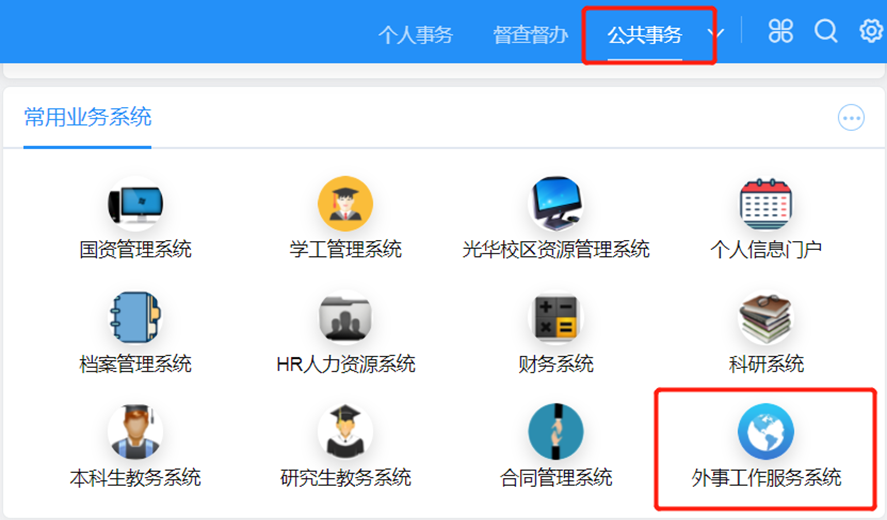
Task: Switch to the 个人事务 tab
Action: (415, 35)
